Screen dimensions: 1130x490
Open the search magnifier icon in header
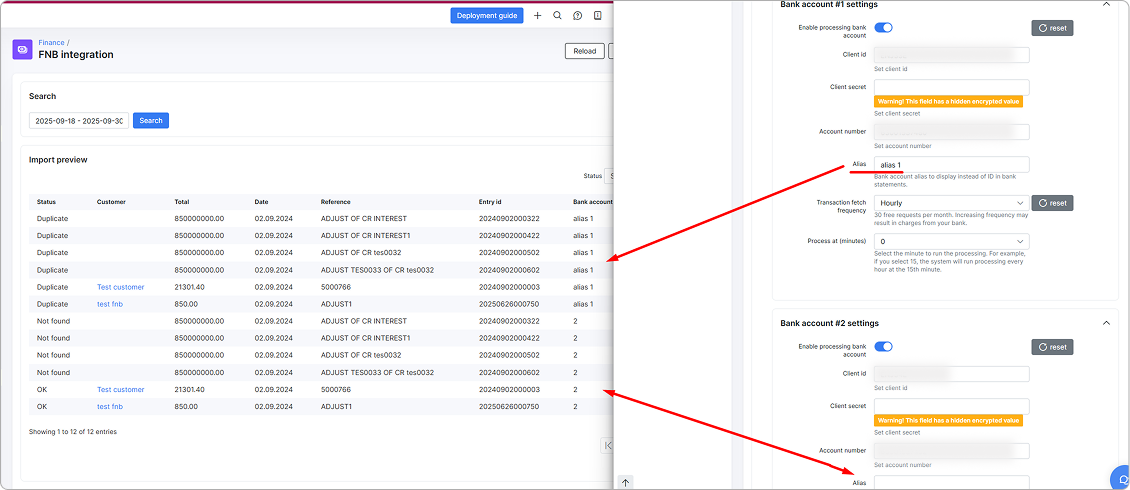(557, 16)
